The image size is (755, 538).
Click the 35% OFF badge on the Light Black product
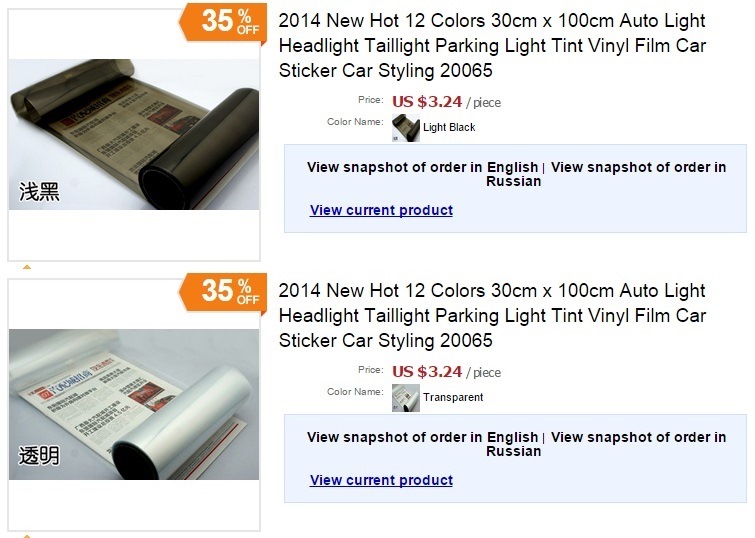click(x=222, y=21)
